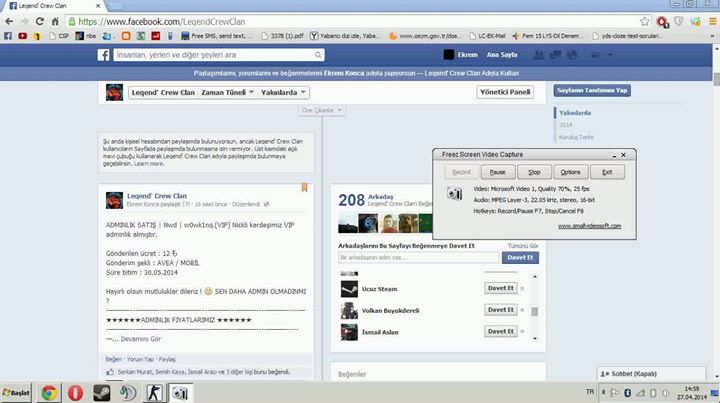Click Exit in Free Screen Video Capture
Image resolution: width=720 pixels, height=403 pixels.
point(607,172)
